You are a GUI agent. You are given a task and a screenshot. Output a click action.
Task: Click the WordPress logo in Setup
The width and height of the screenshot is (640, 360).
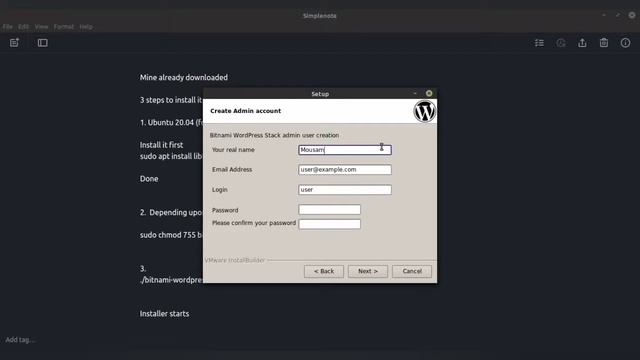pos(424,111)
